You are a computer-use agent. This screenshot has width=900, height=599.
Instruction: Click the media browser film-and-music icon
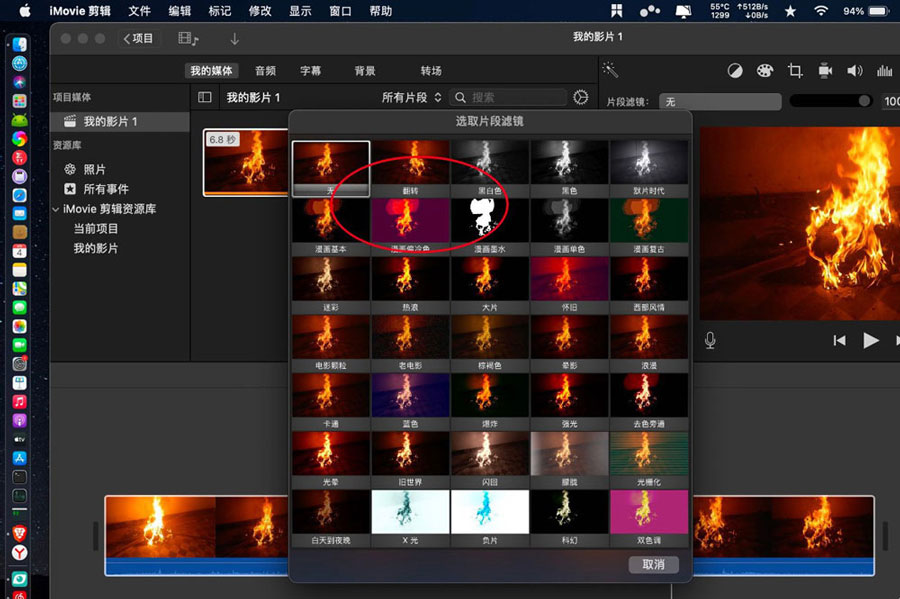[188, 38]
